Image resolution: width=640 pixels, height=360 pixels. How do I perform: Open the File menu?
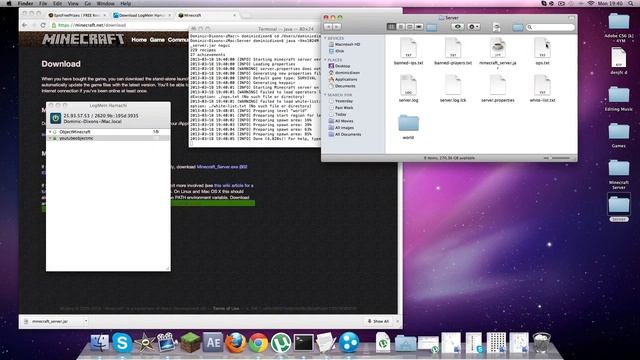point(43,3)
